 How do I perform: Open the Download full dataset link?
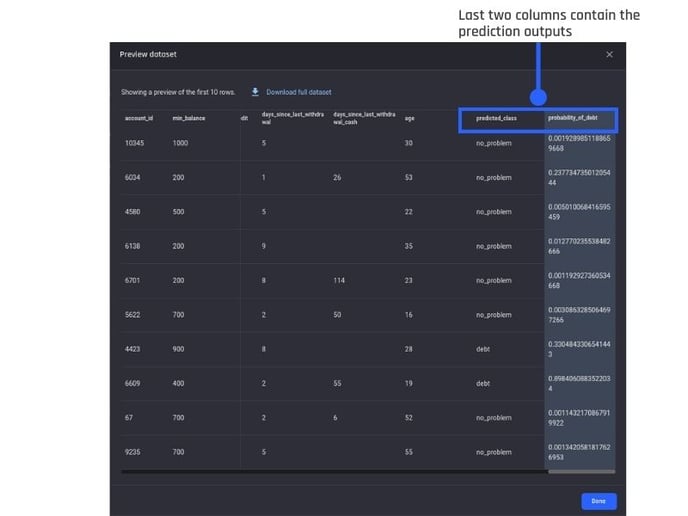[x=298, y=92]
